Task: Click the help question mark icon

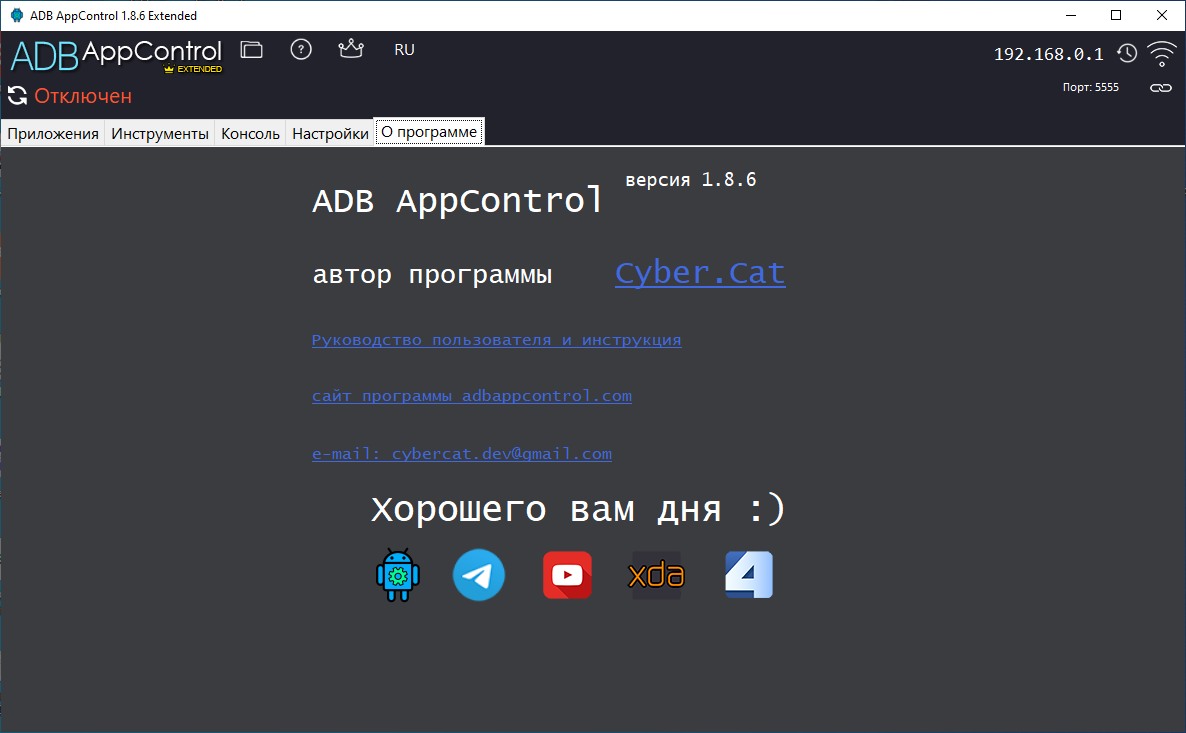Action: 301,50
